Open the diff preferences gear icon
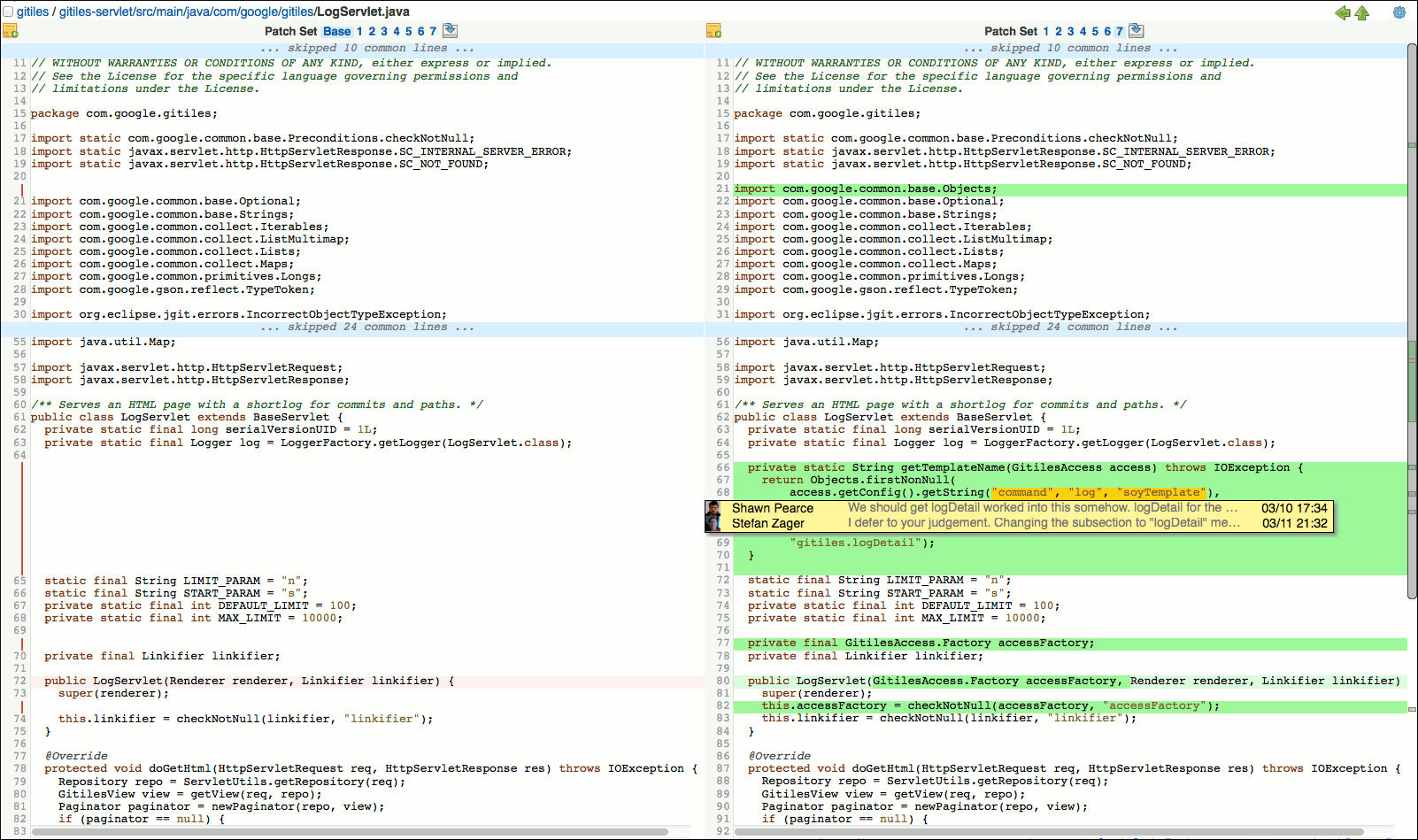Viewport: 1418px width, 840px height. (1399, 12)
